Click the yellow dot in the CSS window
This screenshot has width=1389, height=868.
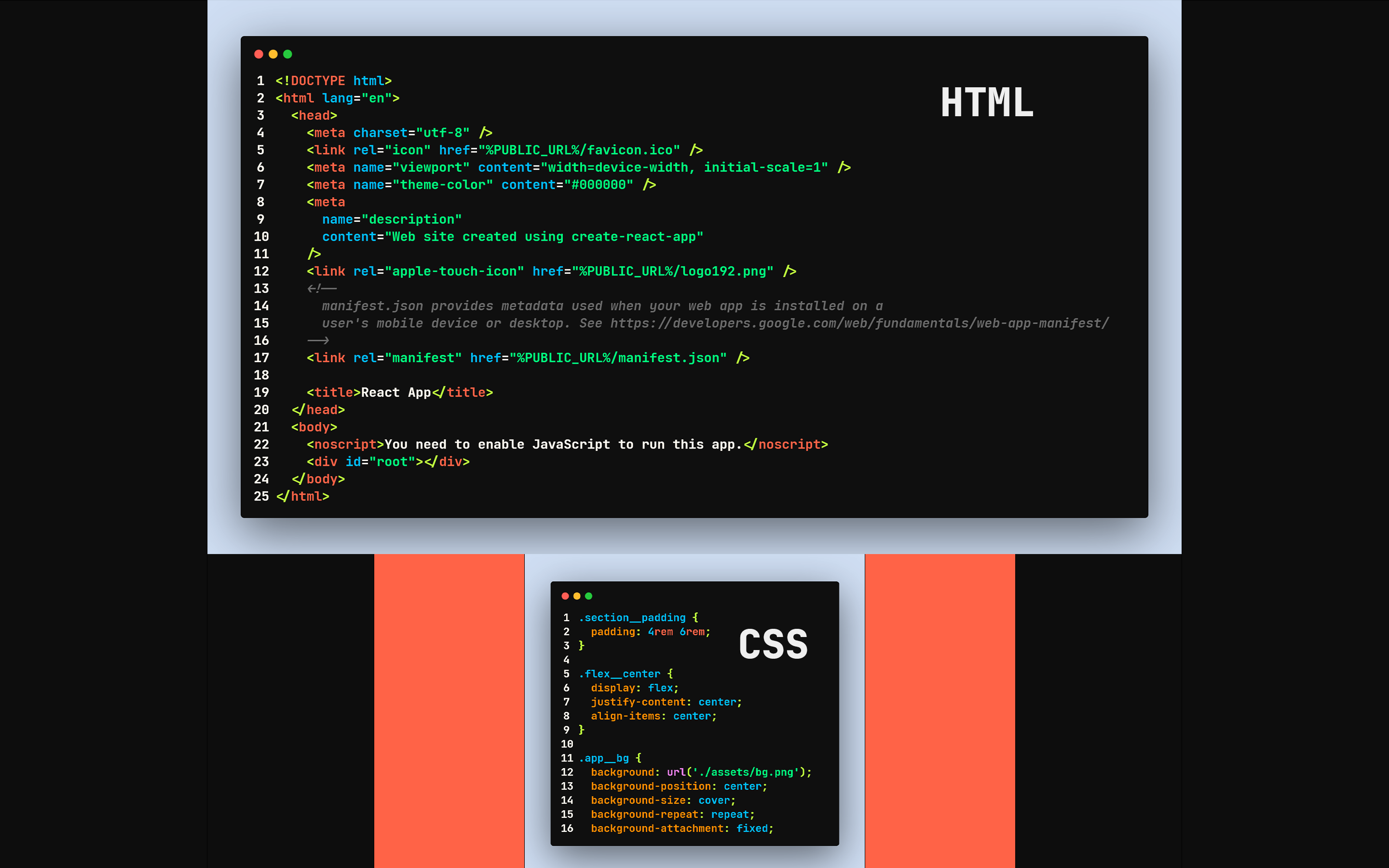(577, 596)
